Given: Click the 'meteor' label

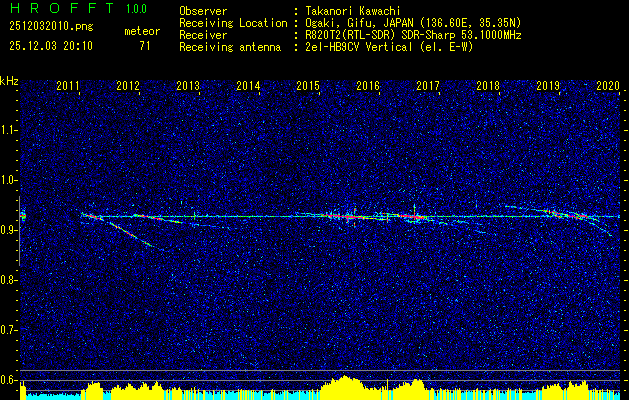Looking at the screenshot, I should pos(142,31).
